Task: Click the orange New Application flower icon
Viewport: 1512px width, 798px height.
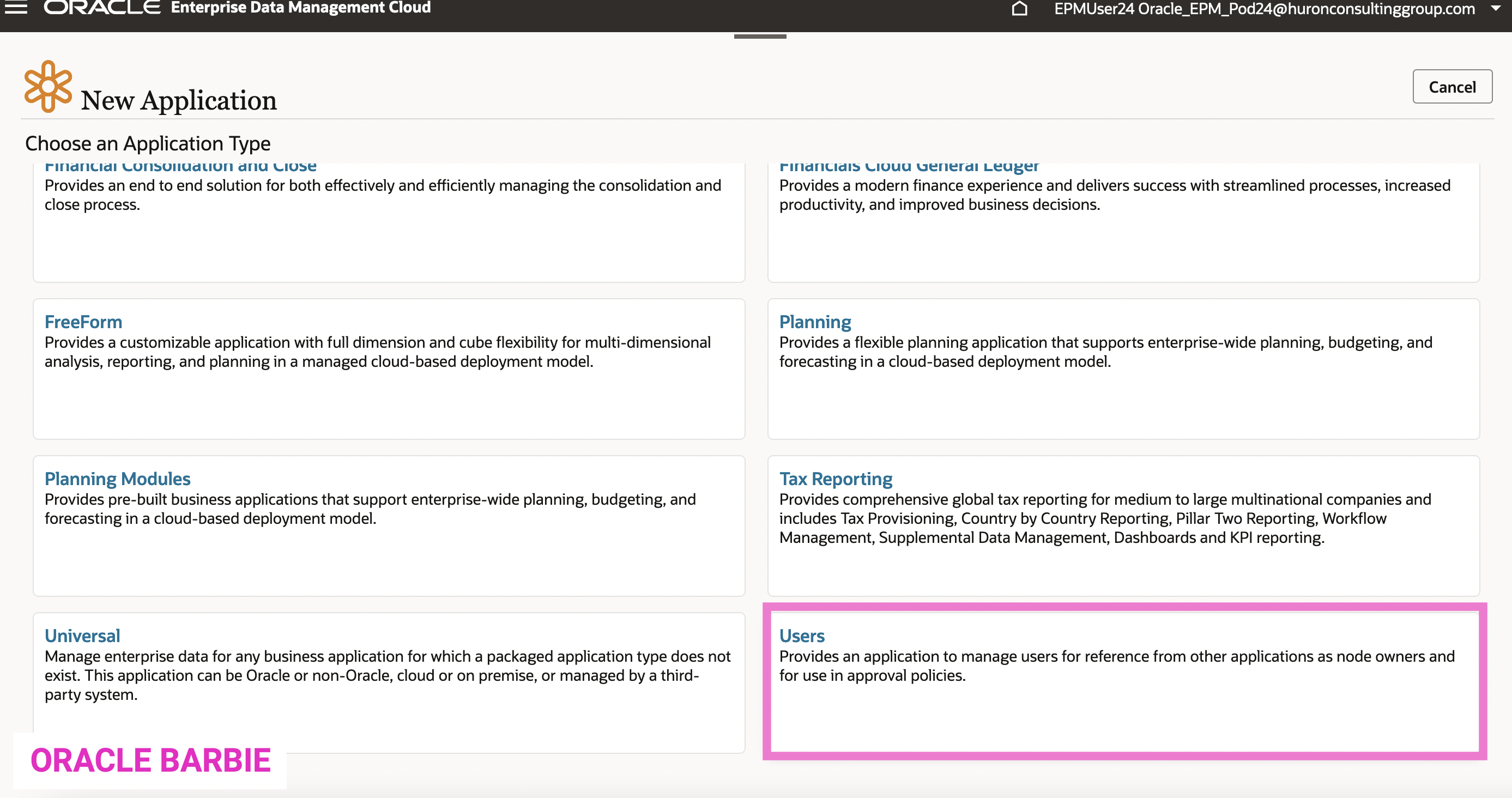Action: point(48,87)
